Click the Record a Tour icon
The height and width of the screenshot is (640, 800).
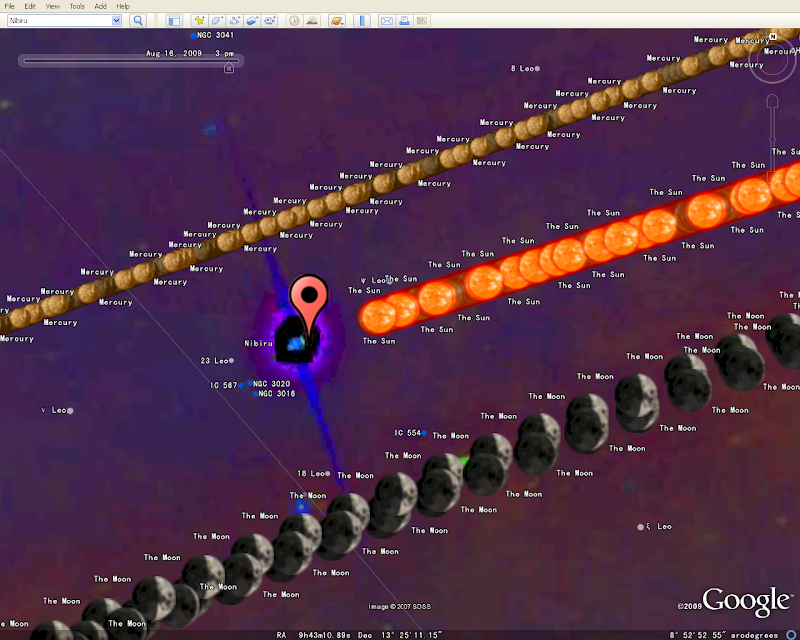tap(270, 20)
